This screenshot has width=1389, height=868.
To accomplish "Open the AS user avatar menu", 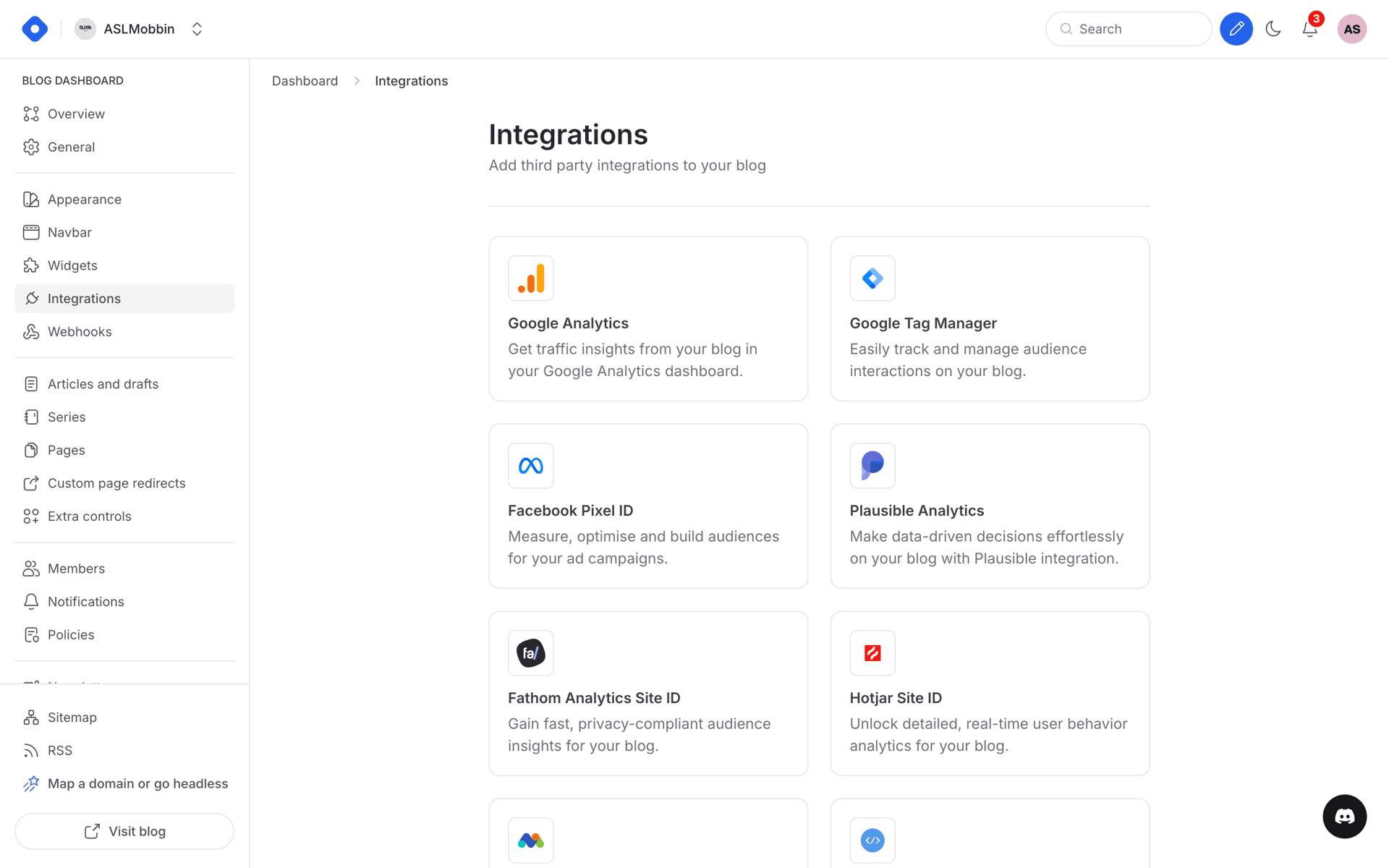I will tap(1351, 29).
